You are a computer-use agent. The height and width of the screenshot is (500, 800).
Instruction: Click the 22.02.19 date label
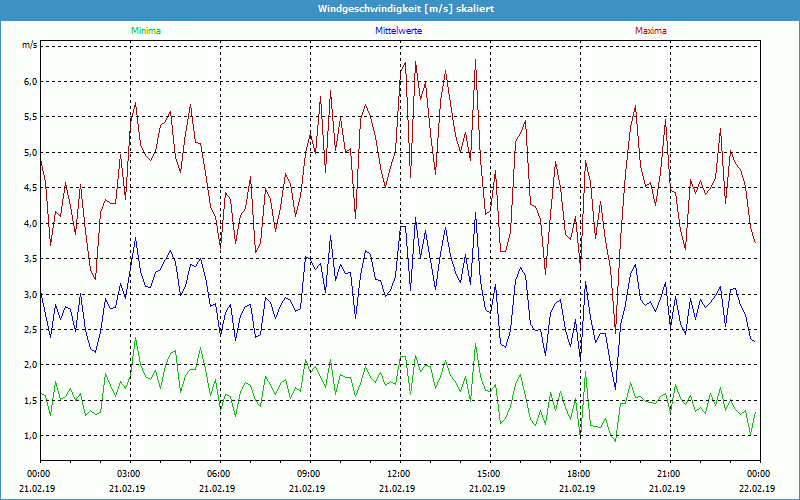[758, 489]
